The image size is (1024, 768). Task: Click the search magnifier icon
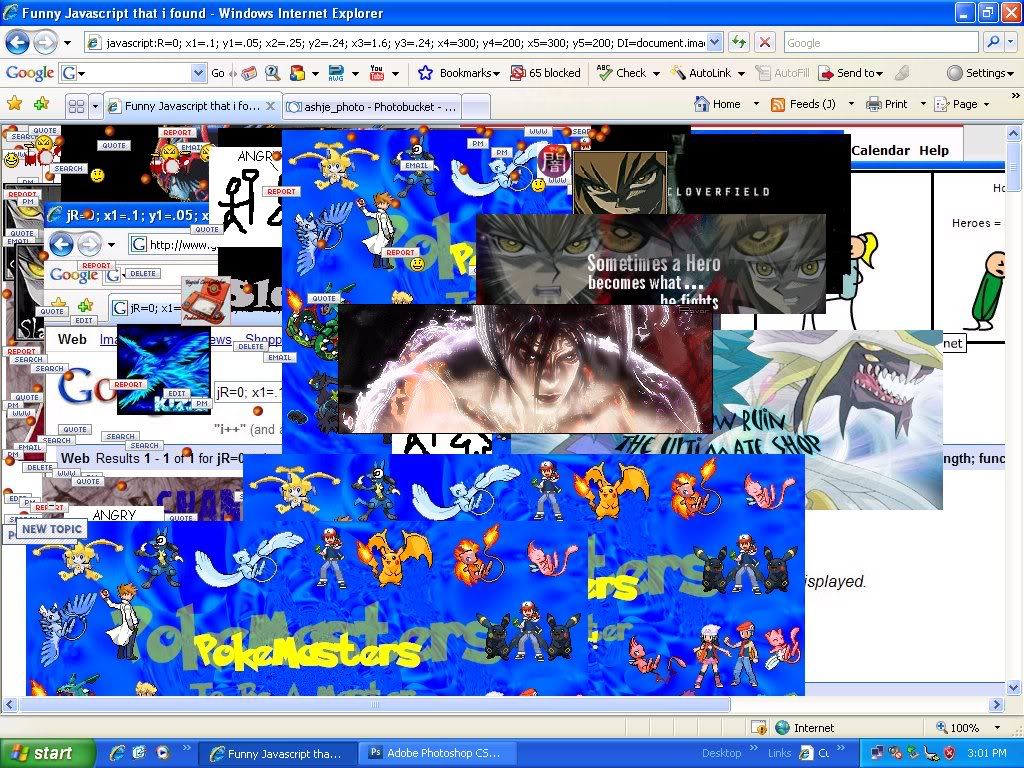pos(991,42)
